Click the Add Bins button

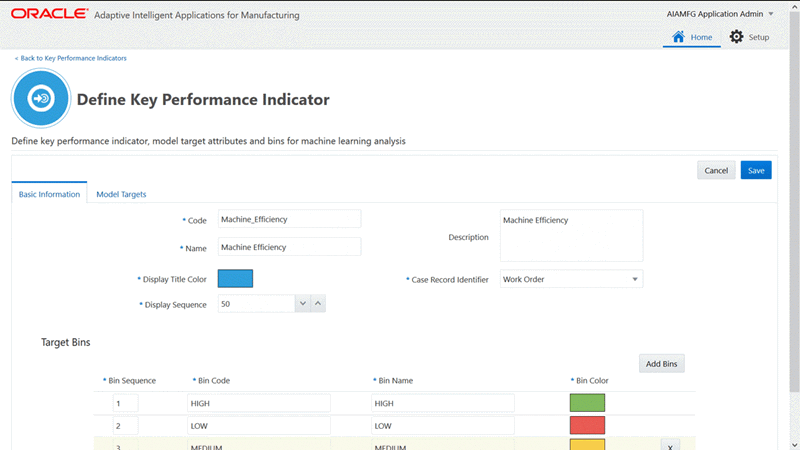(661, 364)
